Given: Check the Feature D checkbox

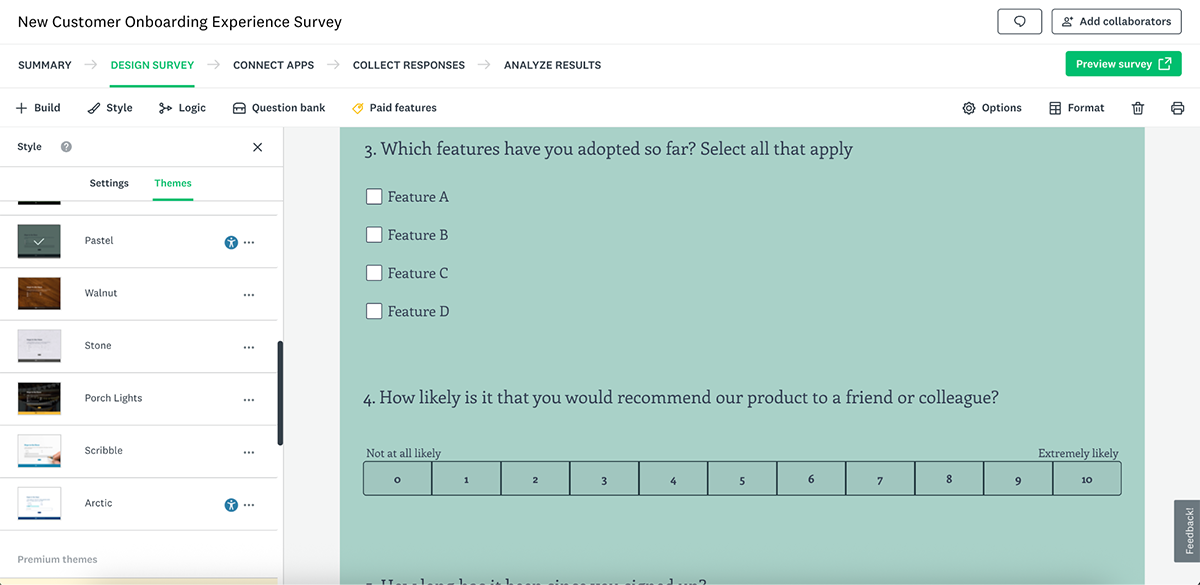Looking at the screenshot, I should pyautogui.click(x=374, y=310).
